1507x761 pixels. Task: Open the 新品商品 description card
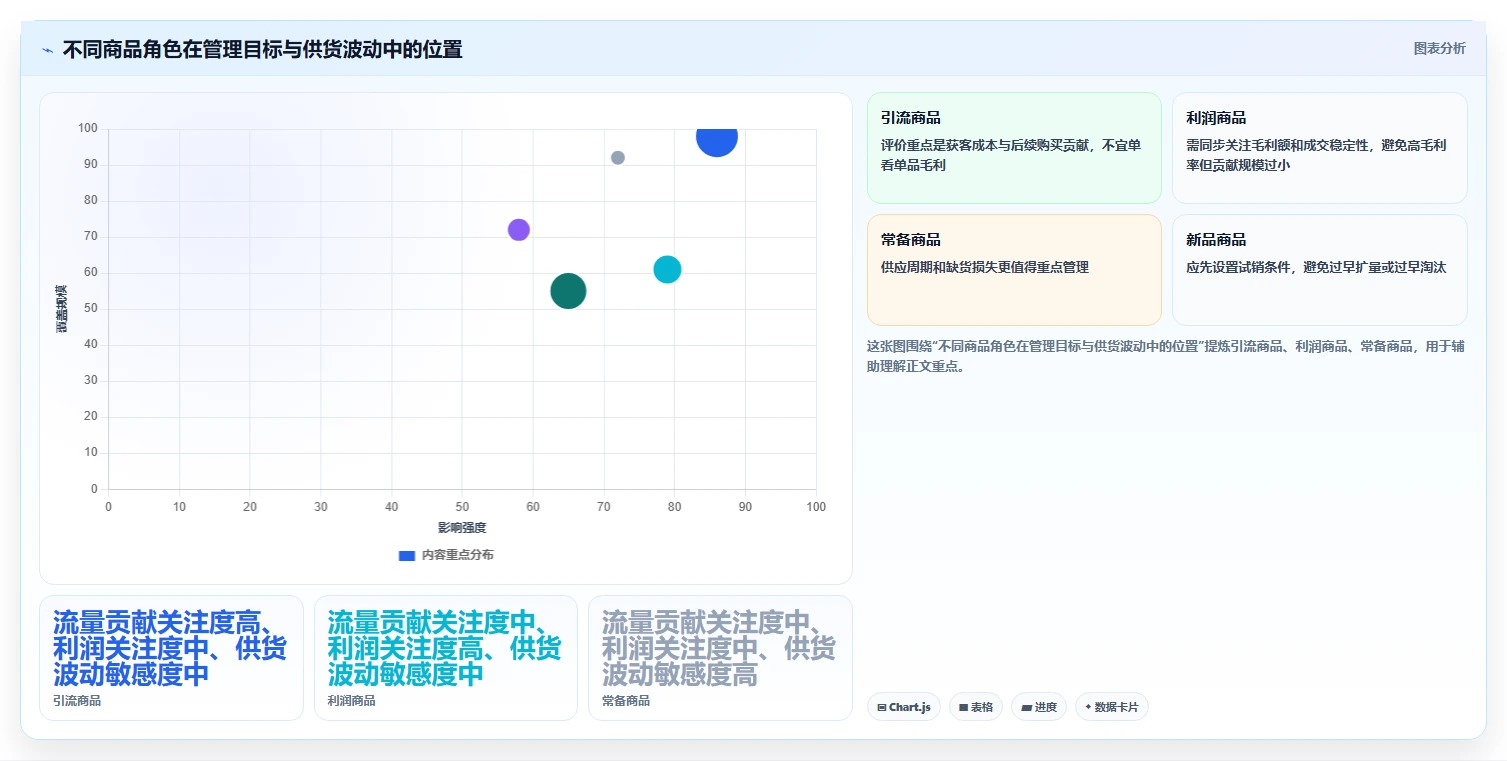pyautogui.click(x=1319, y=270)
